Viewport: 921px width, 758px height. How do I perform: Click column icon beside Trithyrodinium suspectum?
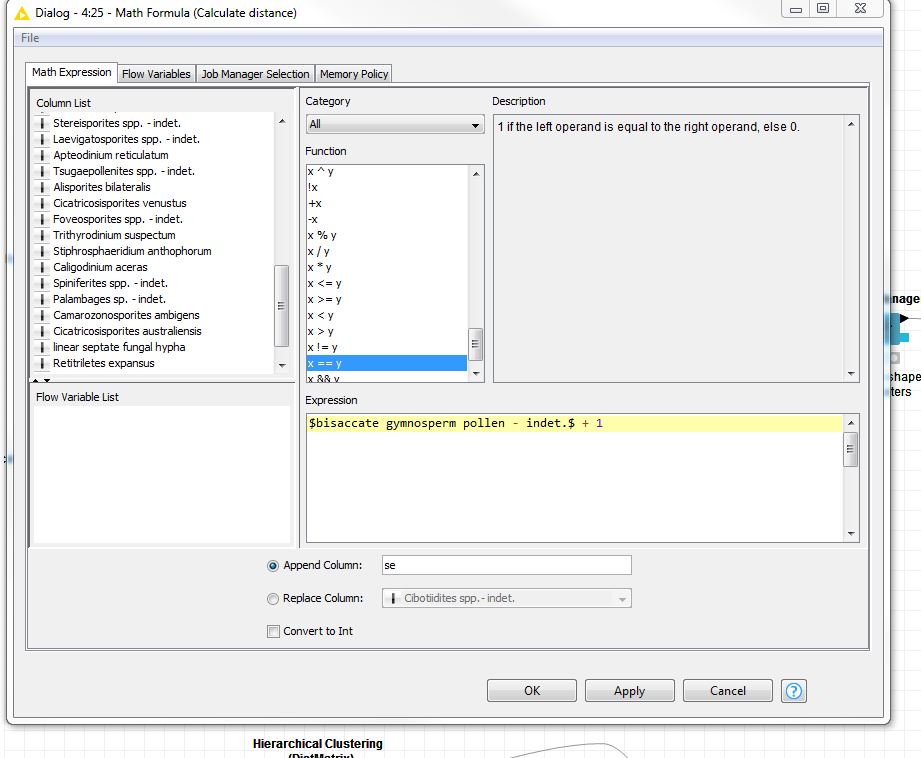click(42, 235)
